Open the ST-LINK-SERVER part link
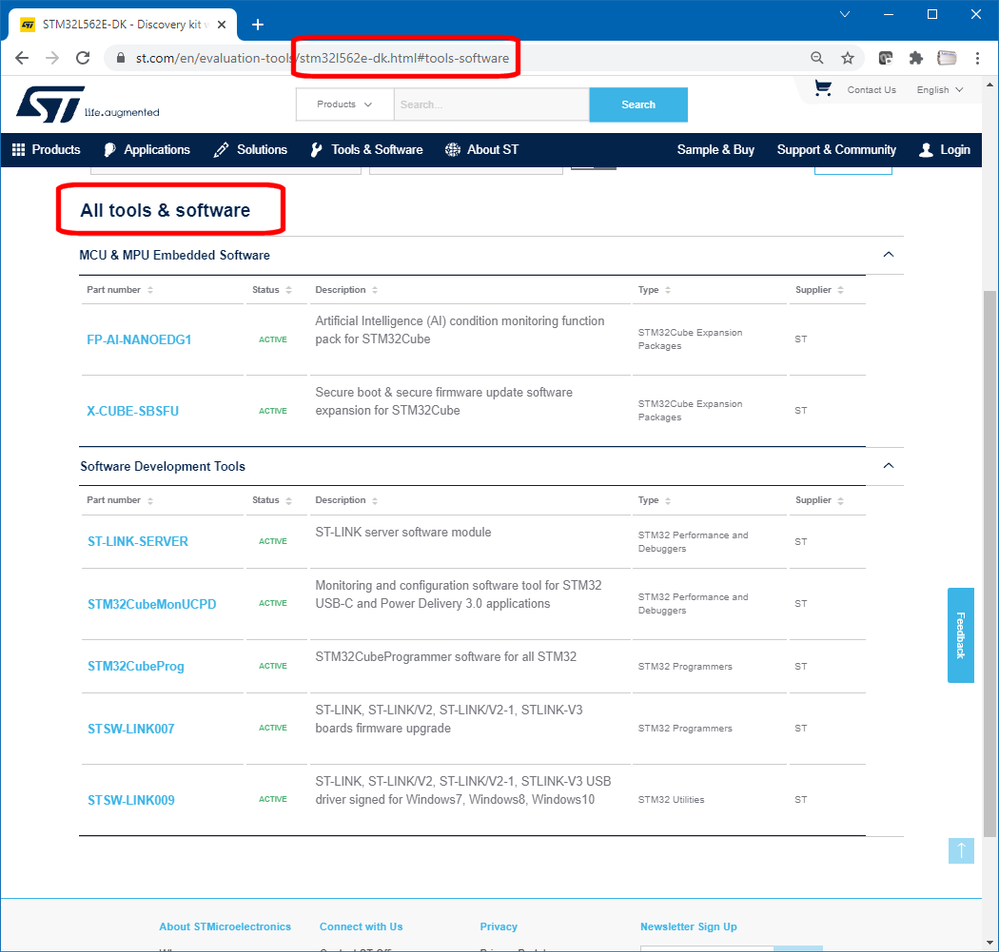Viewport: 999px width, 952px height. [138, 542]
